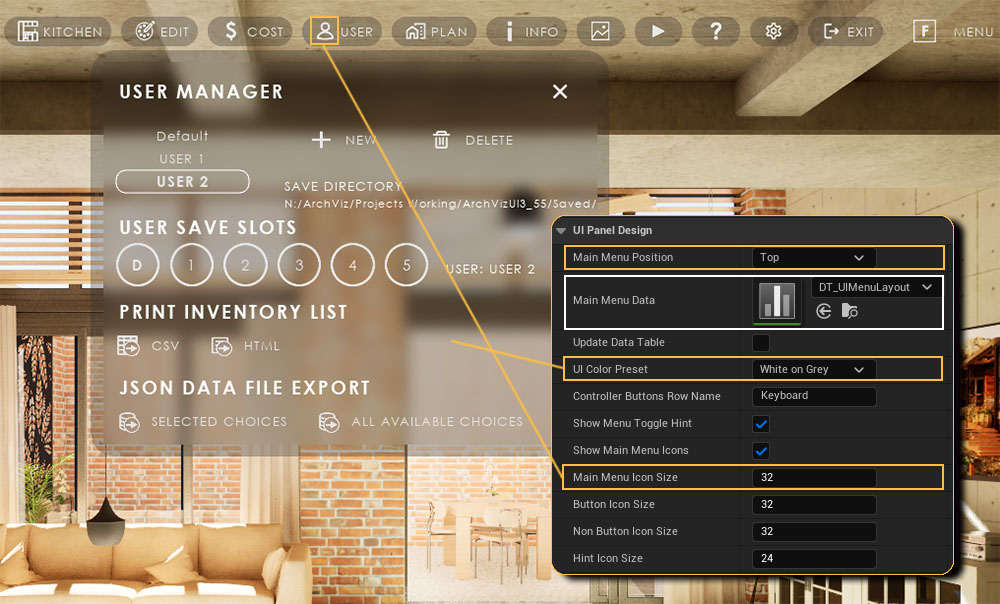
Task: Open the Kitchen menu item
Action: (60, 31)
